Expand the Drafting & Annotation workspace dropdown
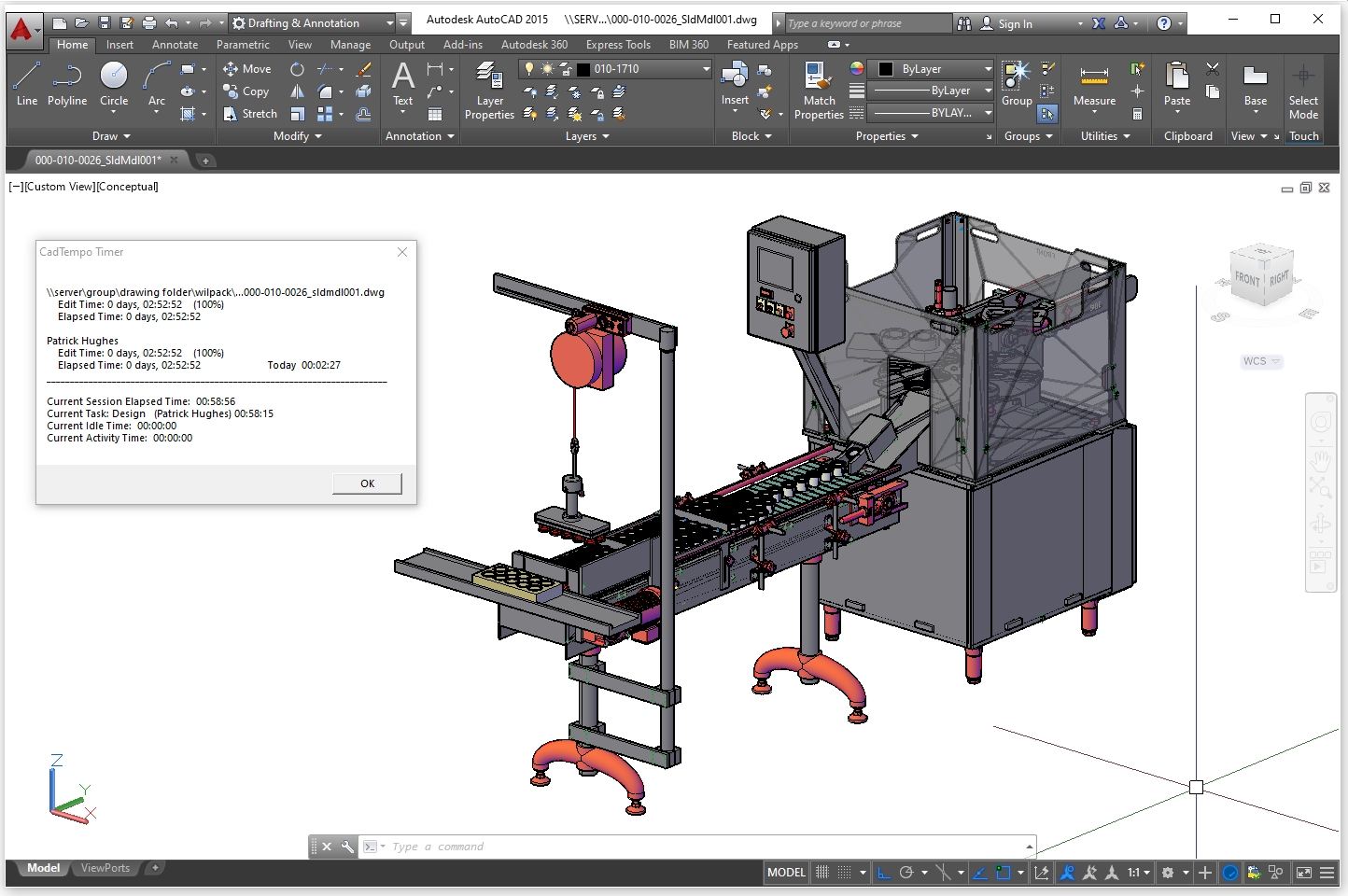This screenshot has height=896, width=1348. pyautogui.click(x=389, y=23)
